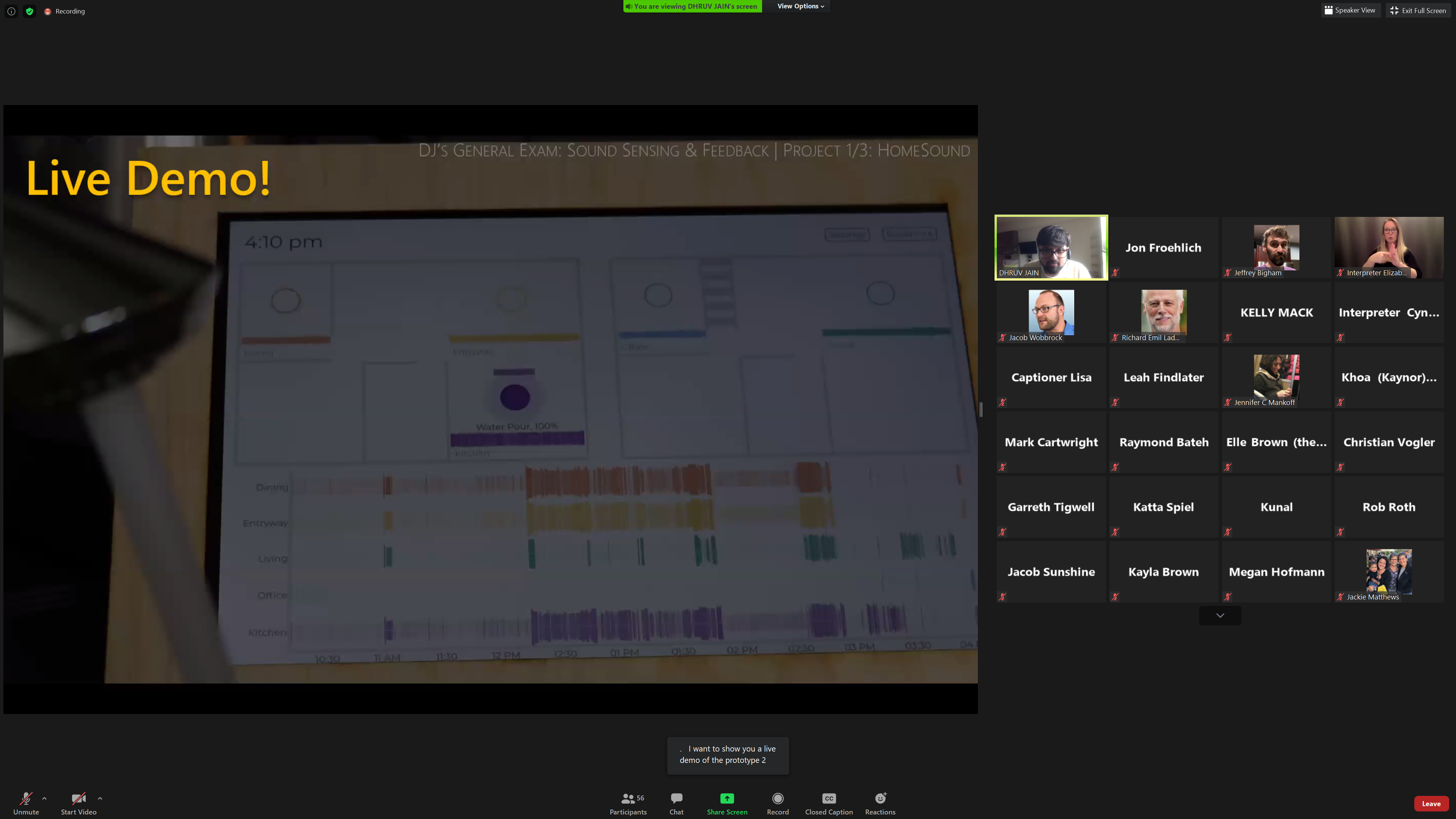Expand View Options dropdown menu
The image size is (1456, 819).
point(800,6)
